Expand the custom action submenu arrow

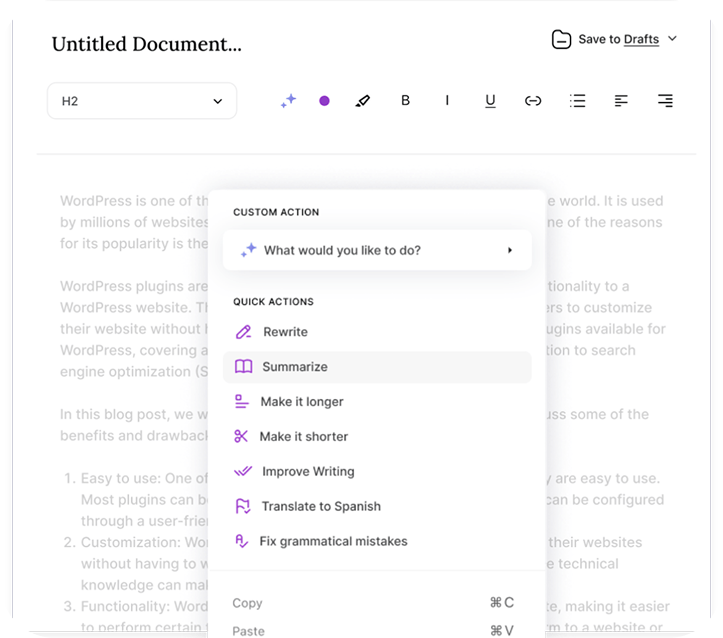point(510,250)
